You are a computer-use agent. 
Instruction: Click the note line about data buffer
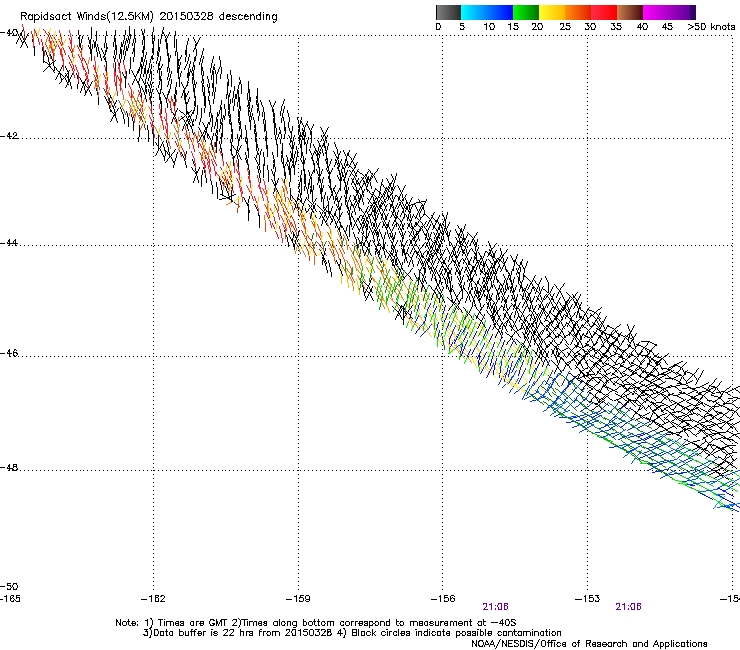352,633
